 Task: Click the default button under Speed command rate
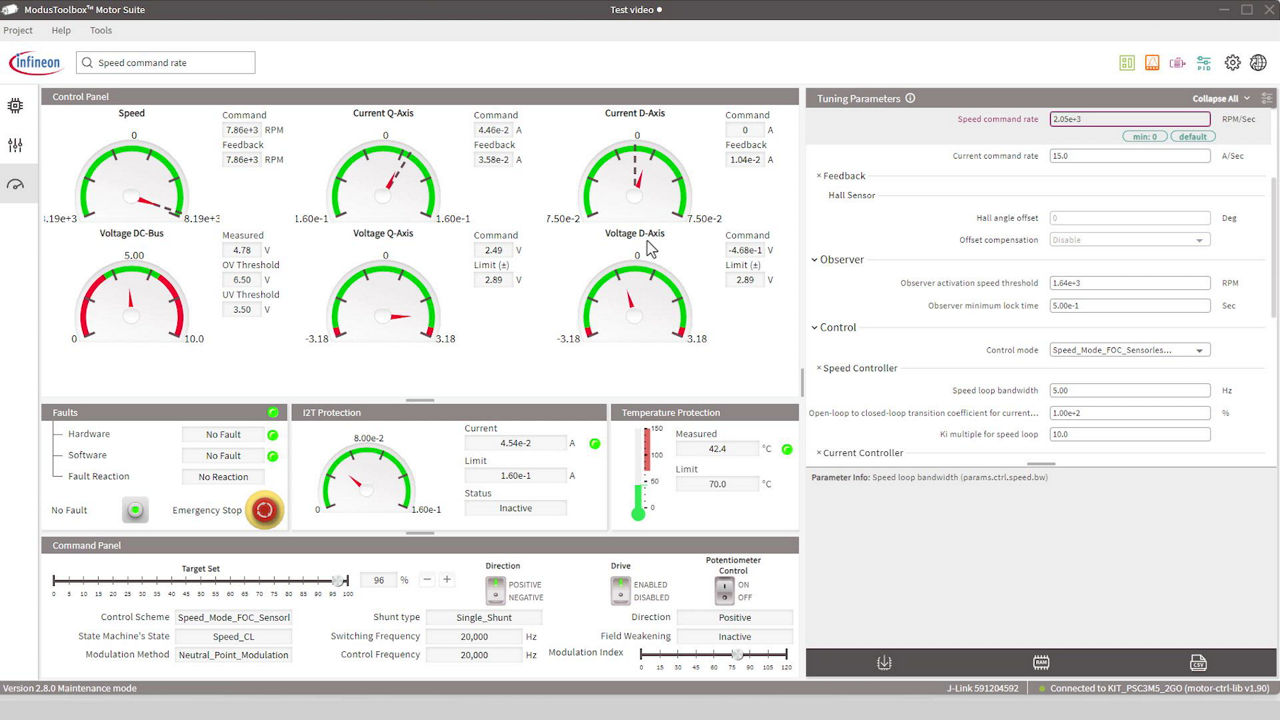1192,137
